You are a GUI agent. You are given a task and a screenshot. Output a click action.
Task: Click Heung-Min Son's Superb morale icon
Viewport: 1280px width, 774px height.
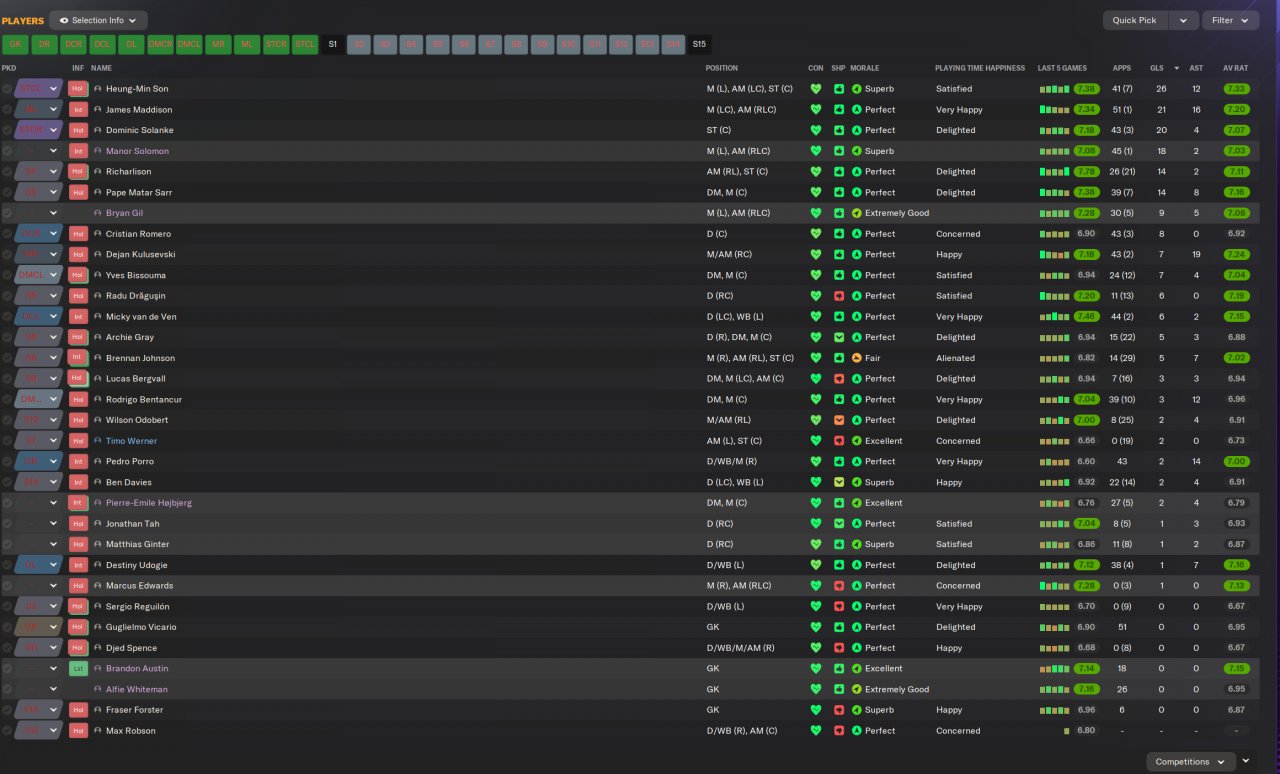click(x=857, y=89)
